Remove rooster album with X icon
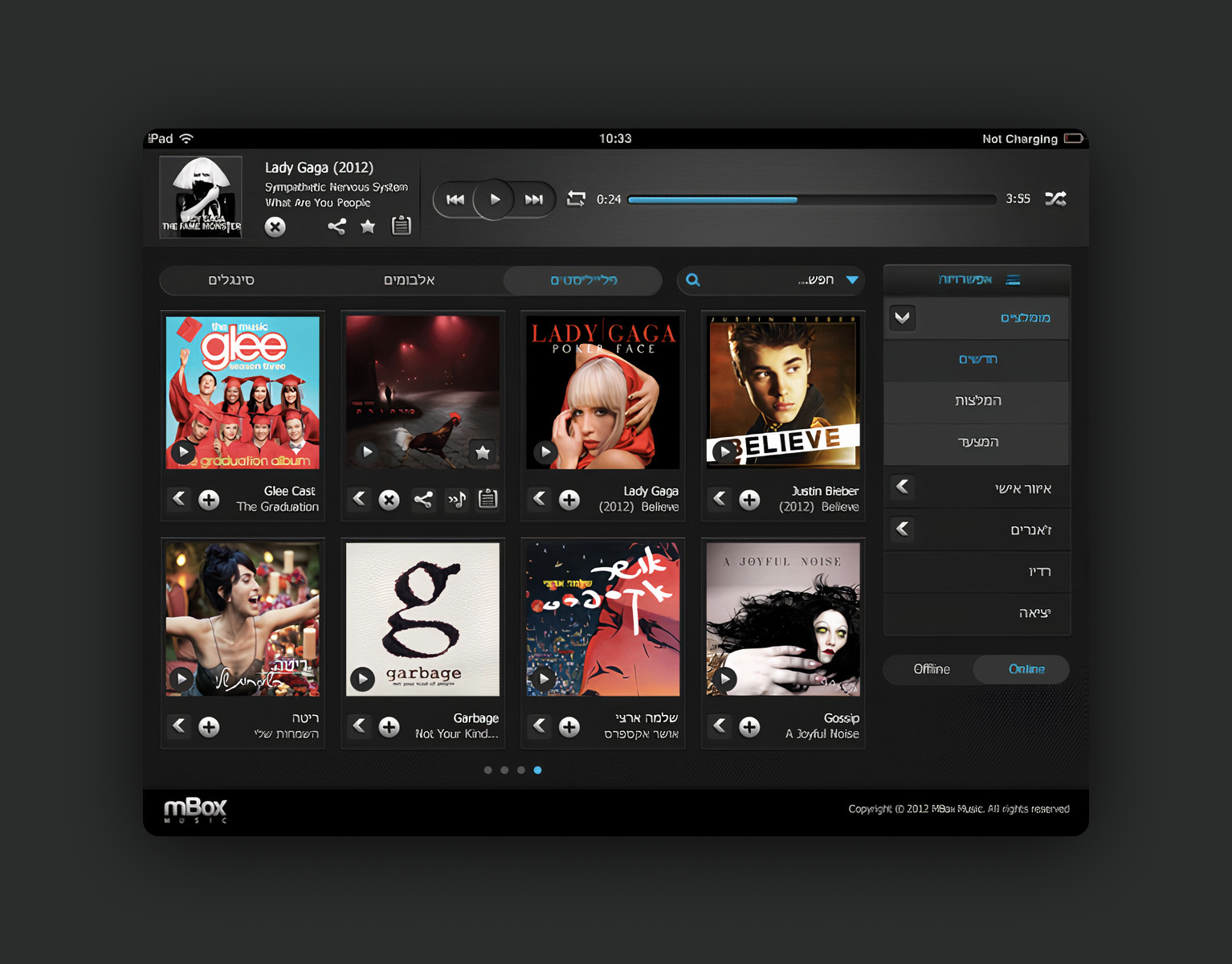The image size is (1232, 964). (x=389, y=500)
